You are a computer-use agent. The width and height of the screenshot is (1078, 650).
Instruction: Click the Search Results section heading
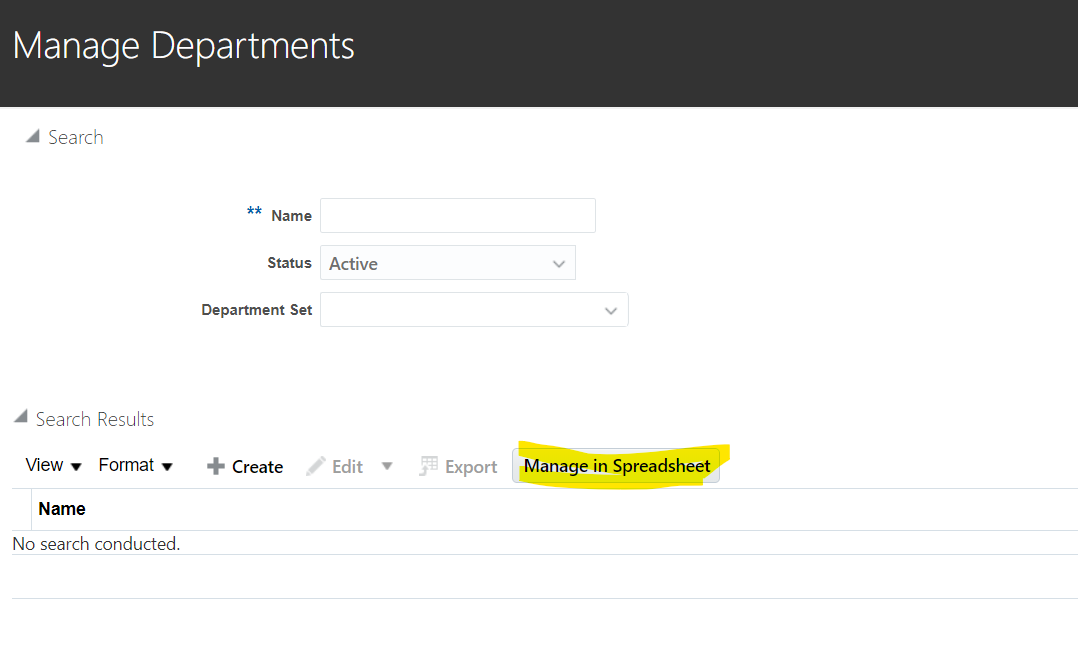click(x=95, y=419)
